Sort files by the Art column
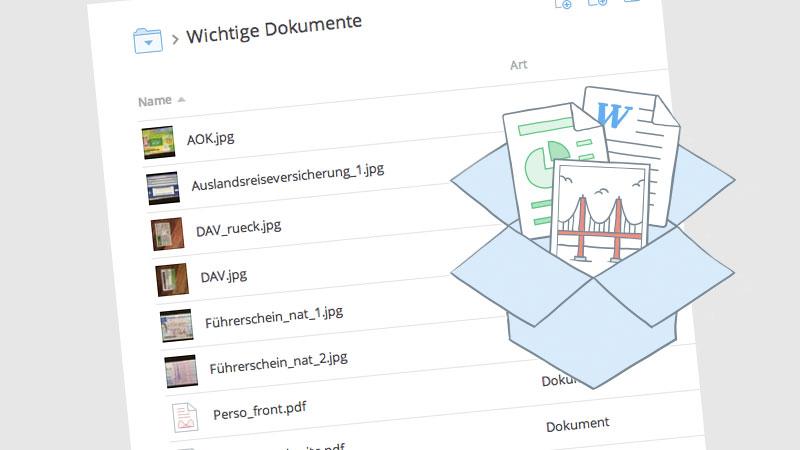The width and height of the screenshot is (800, 450). 518,65
